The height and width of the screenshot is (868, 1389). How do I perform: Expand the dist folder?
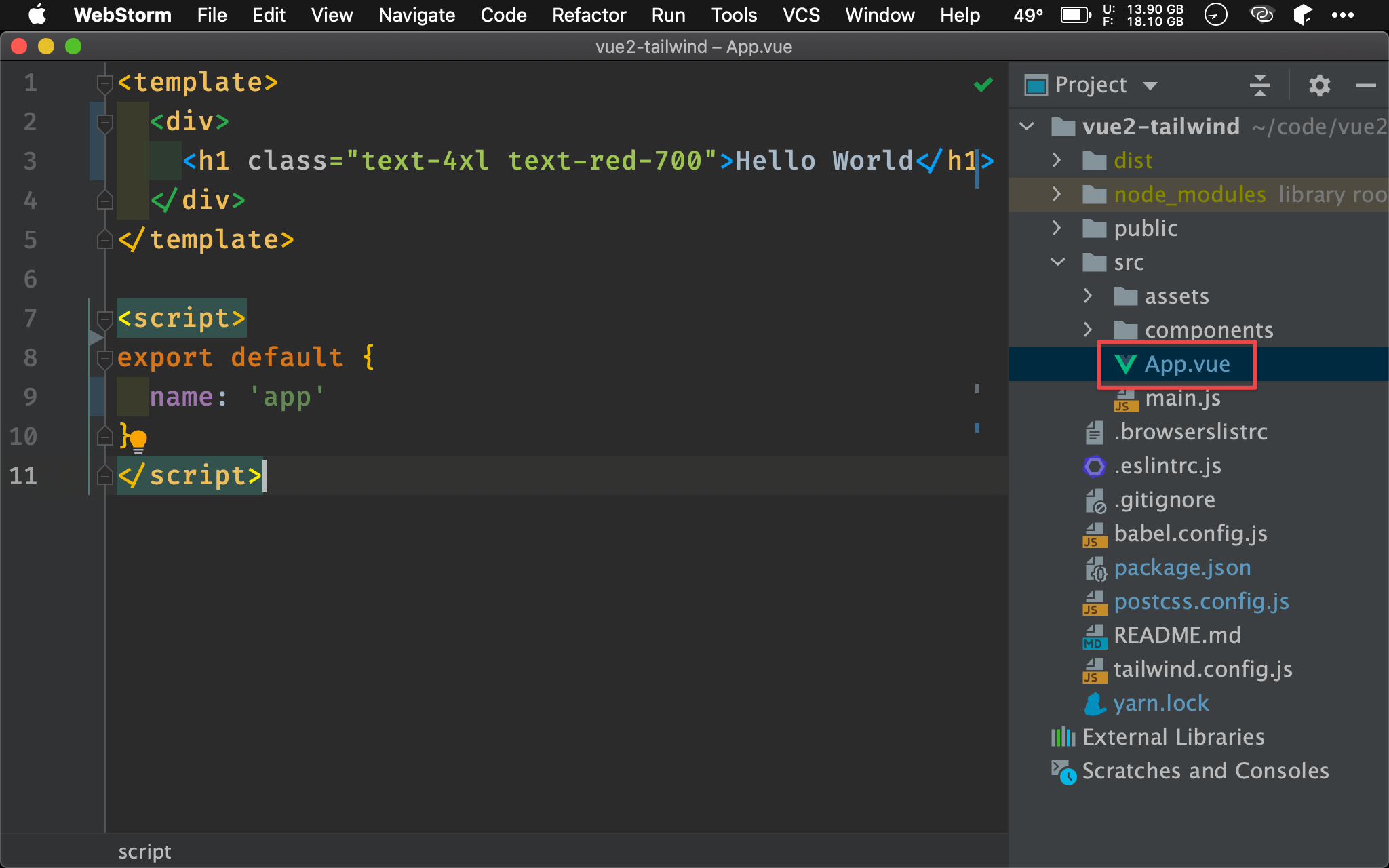point(1057,160)
